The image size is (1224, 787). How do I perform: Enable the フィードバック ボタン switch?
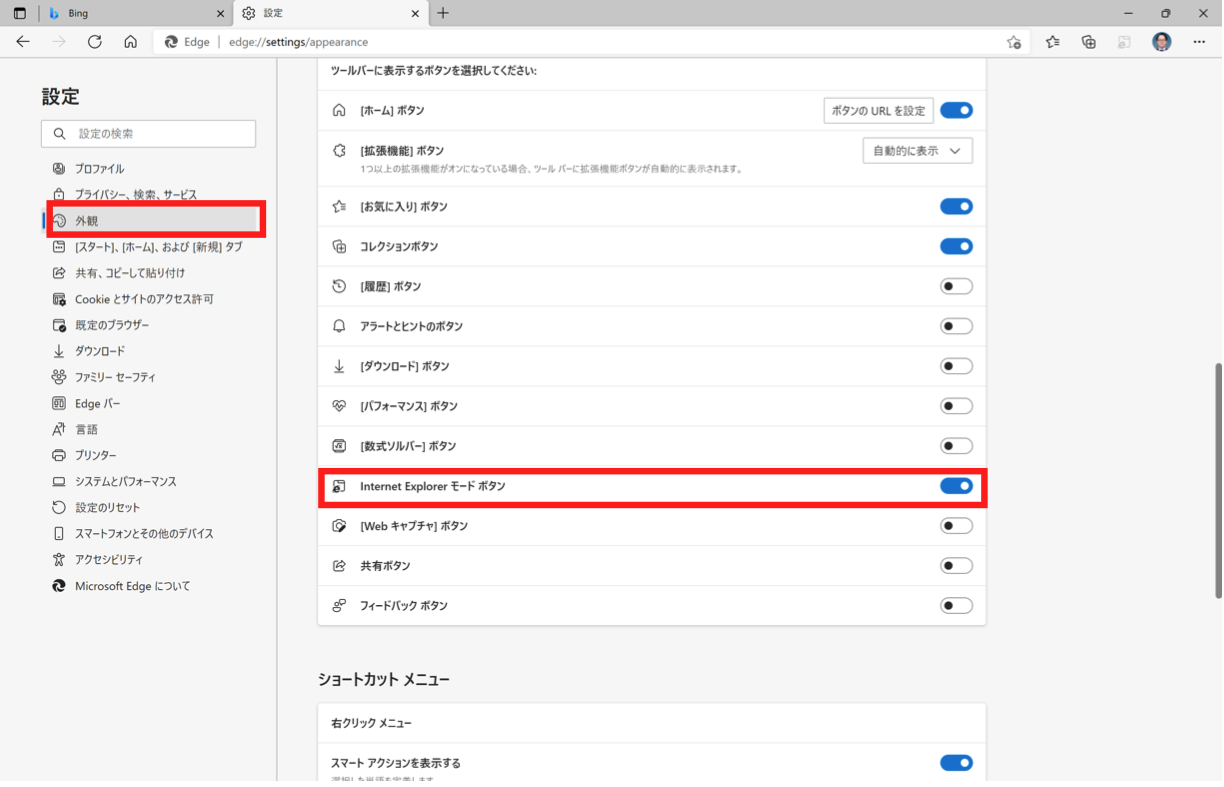956,606
